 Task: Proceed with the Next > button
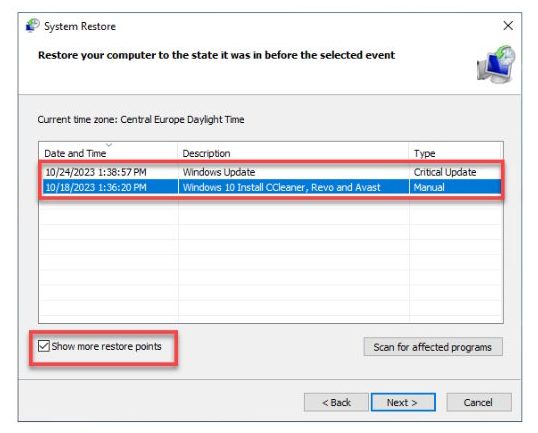point(403,402)
